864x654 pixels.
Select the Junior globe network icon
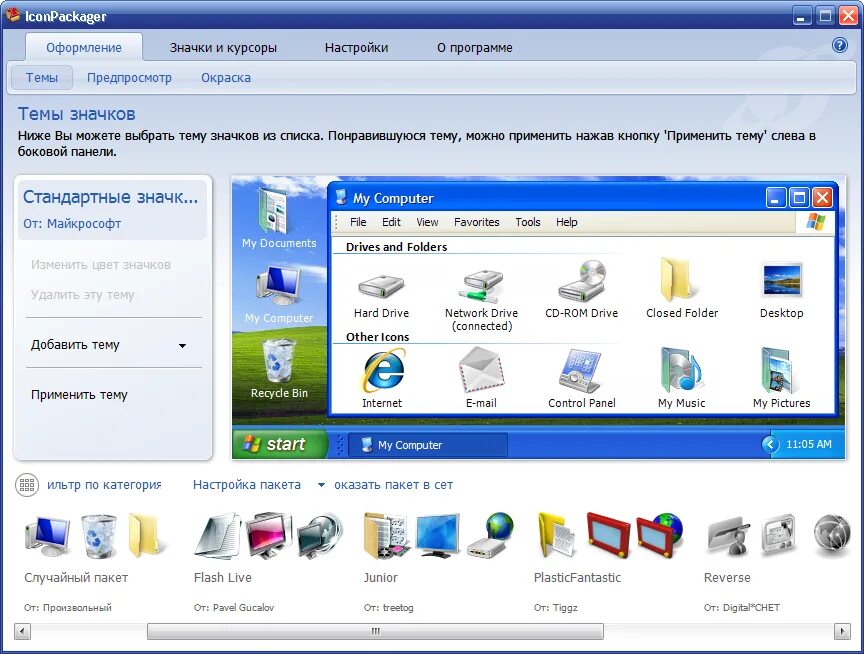pos(490,535)
